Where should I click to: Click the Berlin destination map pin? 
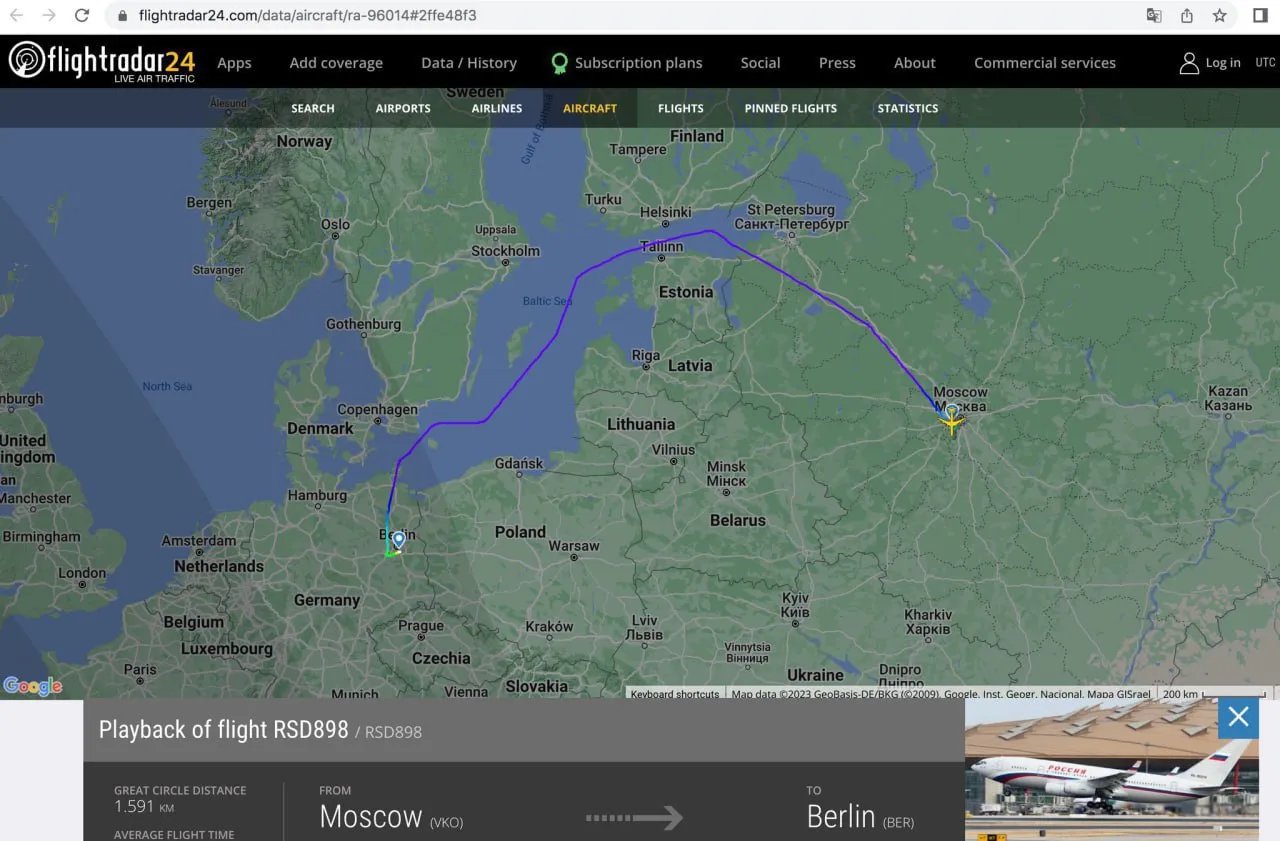coord(398,540)
